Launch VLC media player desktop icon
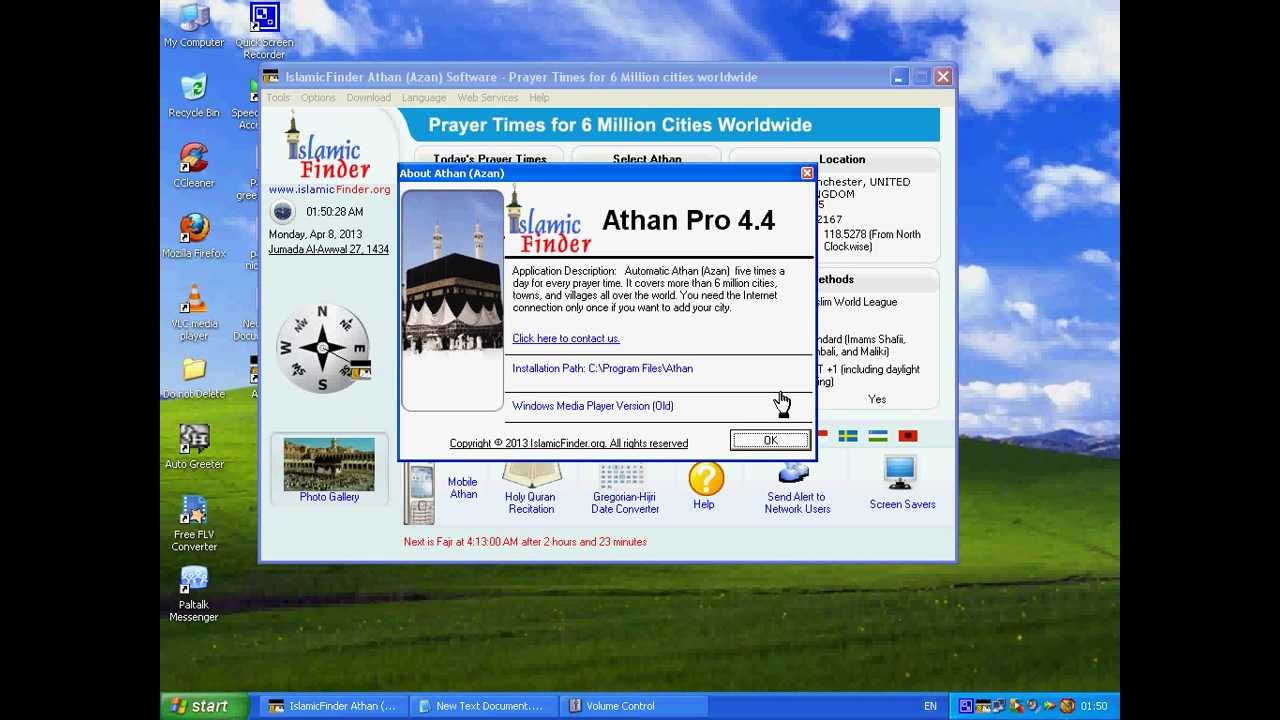This screenshot has height=720, width=1280. click(194, 312)
